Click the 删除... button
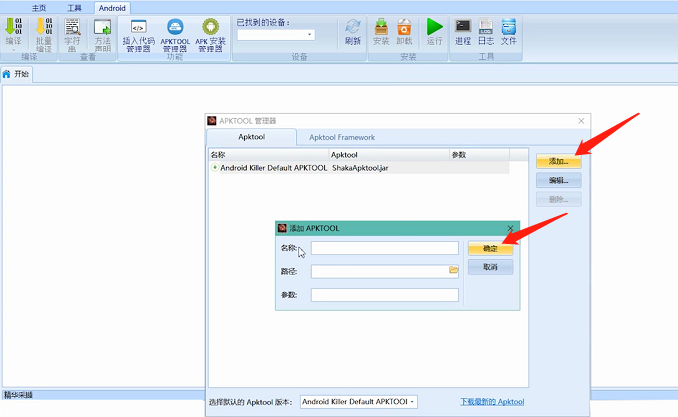The width and height of the screenshot is (678, 417). (x=559, y=199)
